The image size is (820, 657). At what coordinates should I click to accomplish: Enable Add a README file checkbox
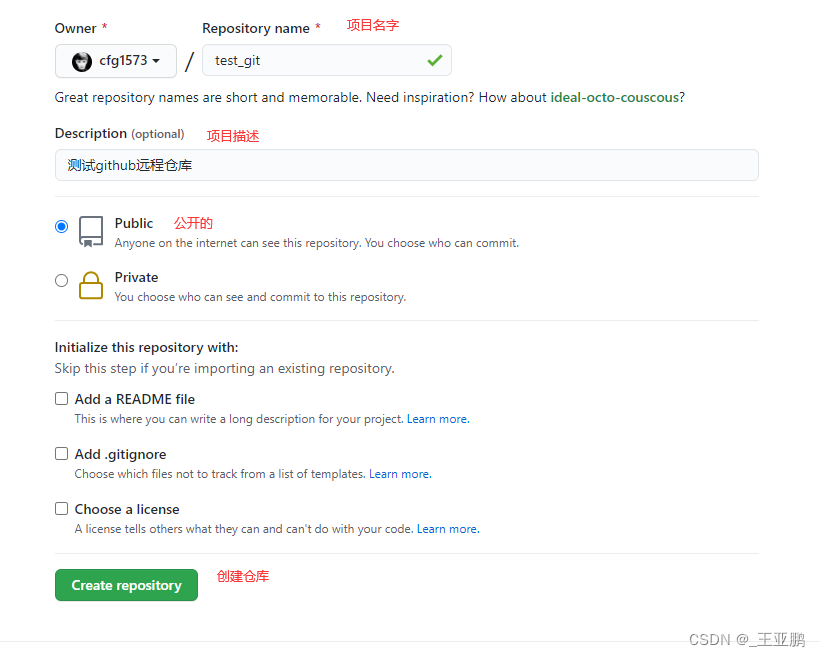click(x=62, y=399)
